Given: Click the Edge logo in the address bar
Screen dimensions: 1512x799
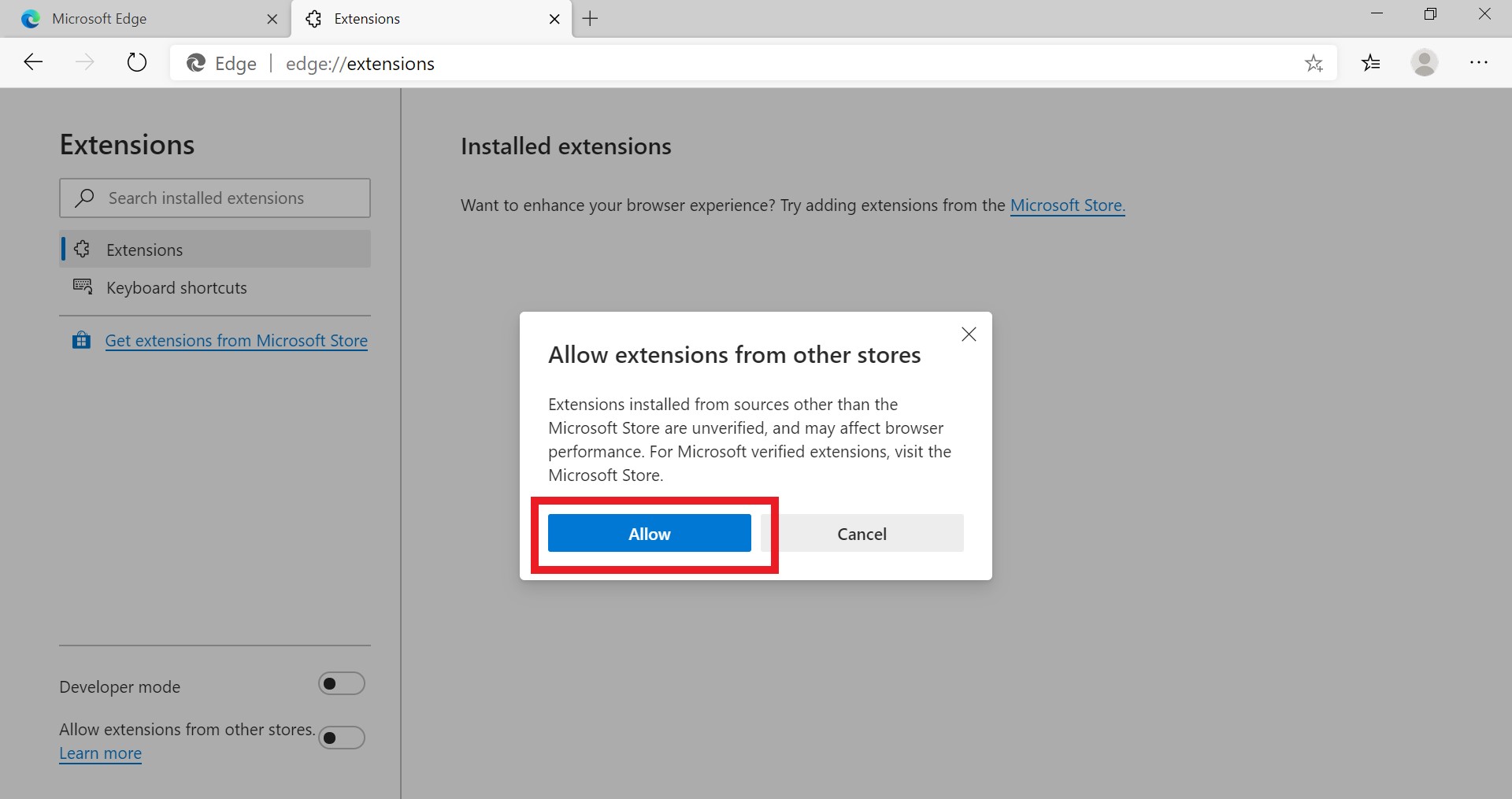Looking at the screenshot, I should [x=196, y=63].
